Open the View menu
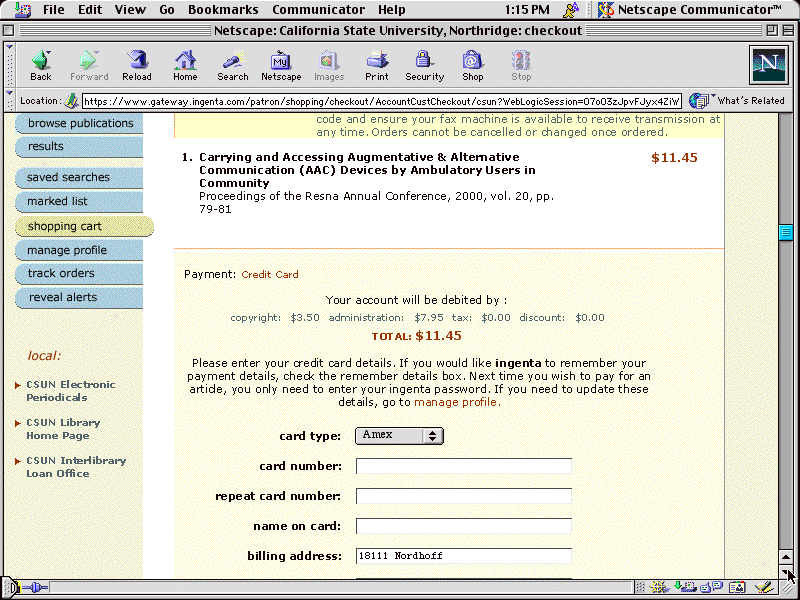Viewport: 800px width, 600px height. 130,9
